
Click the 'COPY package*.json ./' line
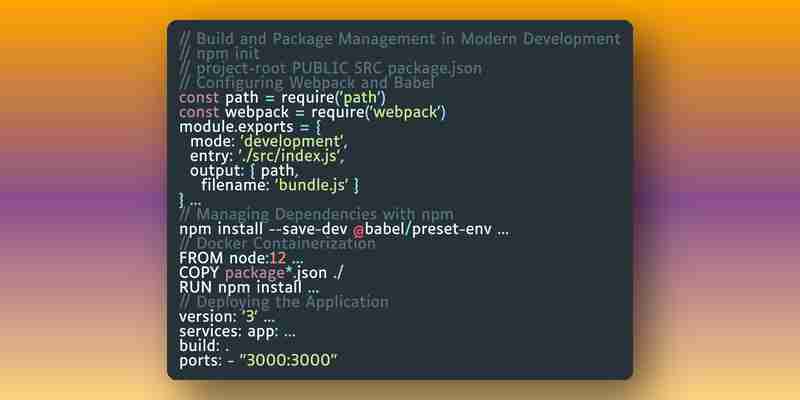pos(261,273)
